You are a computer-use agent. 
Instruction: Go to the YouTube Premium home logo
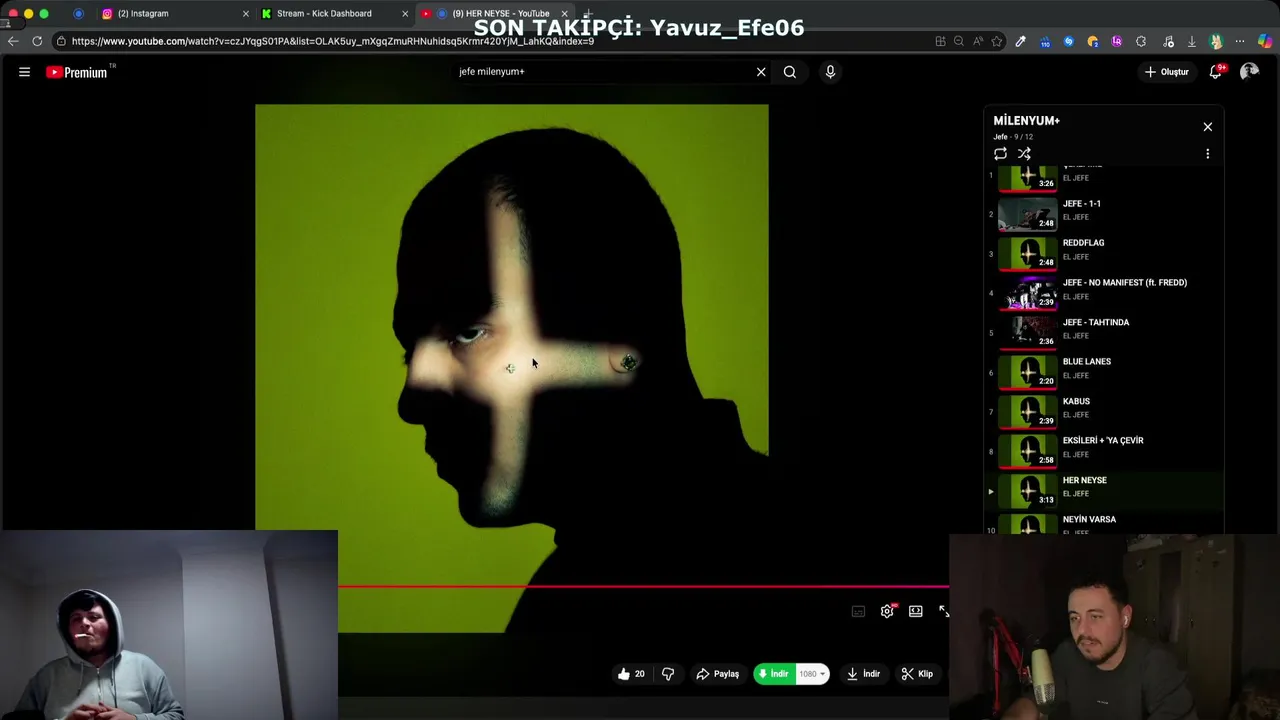(x=77, y=72)
